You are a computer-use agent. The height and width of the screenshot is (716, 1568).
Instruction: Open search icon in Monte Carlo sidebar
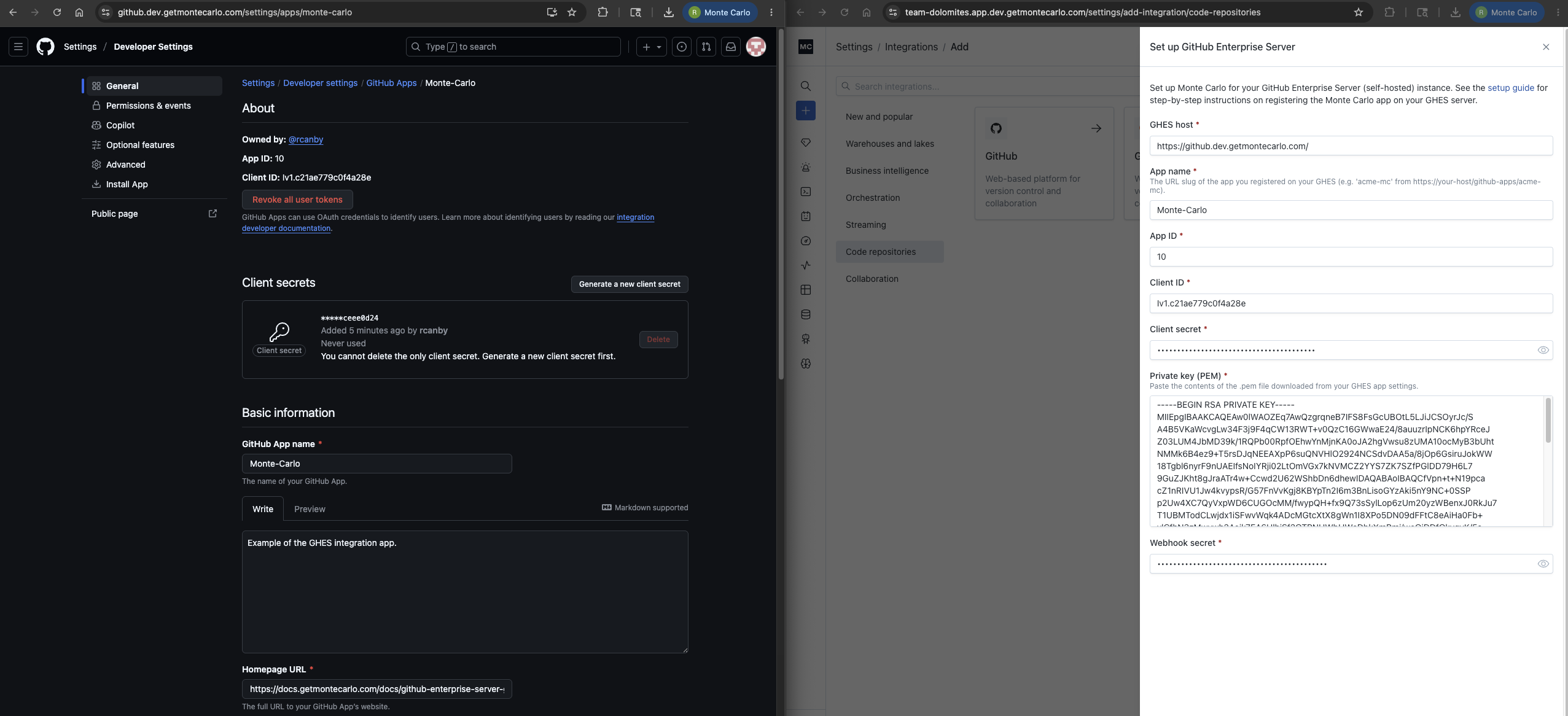pos(806,86)
